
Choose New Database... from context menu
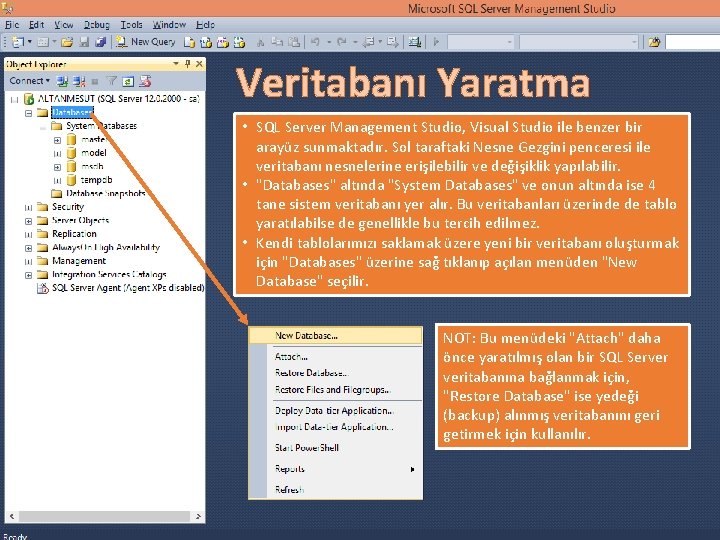pos(335,336)
